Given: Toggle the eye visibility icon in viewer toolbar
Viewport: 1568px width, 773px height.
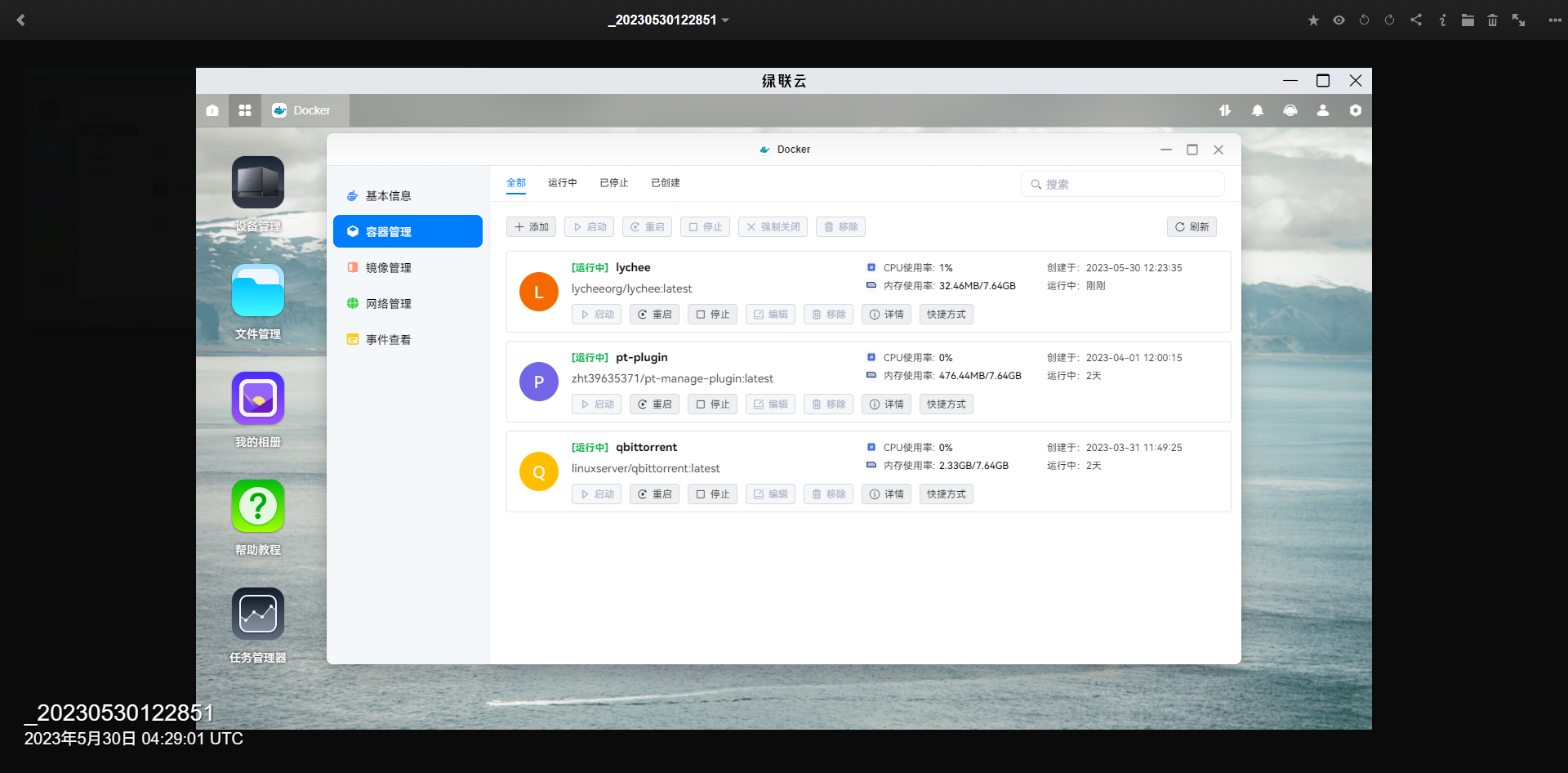Looking at the screenshot, I should tap(1339, 20).
